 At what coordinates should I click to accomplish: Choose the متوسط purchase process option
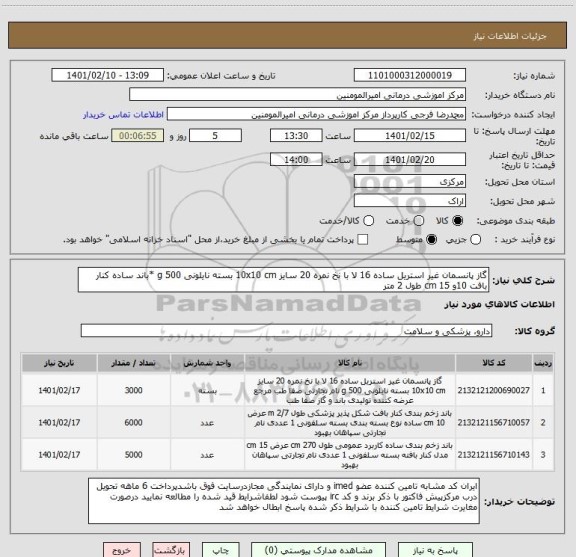(x=431, y=240)
